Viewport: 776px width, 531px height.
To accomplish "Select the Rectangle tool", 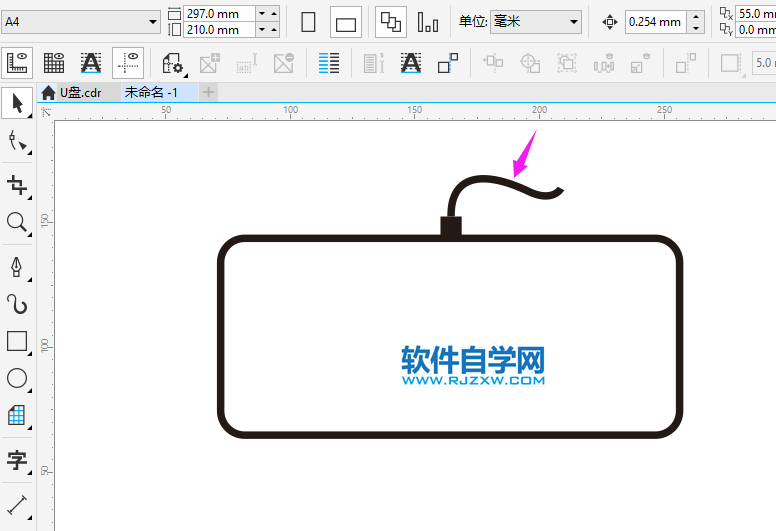I will 17,341.
